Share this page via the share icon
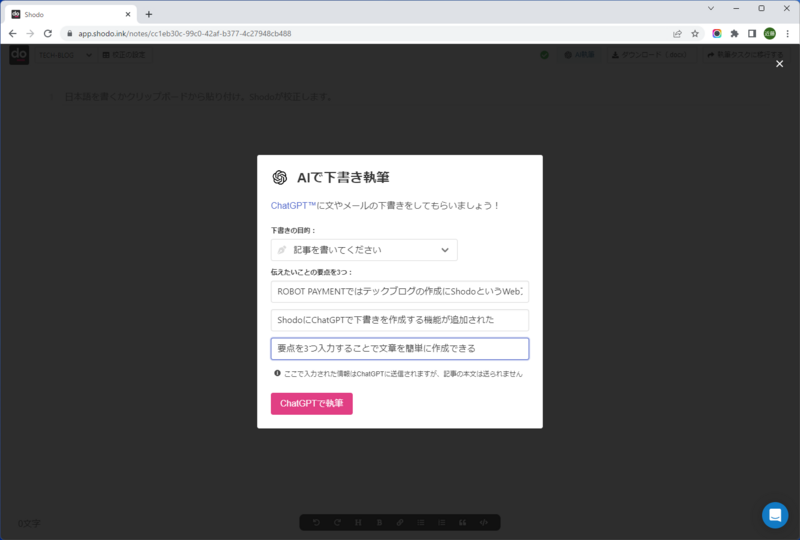The width and height of the screenshot is (800, 540). (677, 34)
